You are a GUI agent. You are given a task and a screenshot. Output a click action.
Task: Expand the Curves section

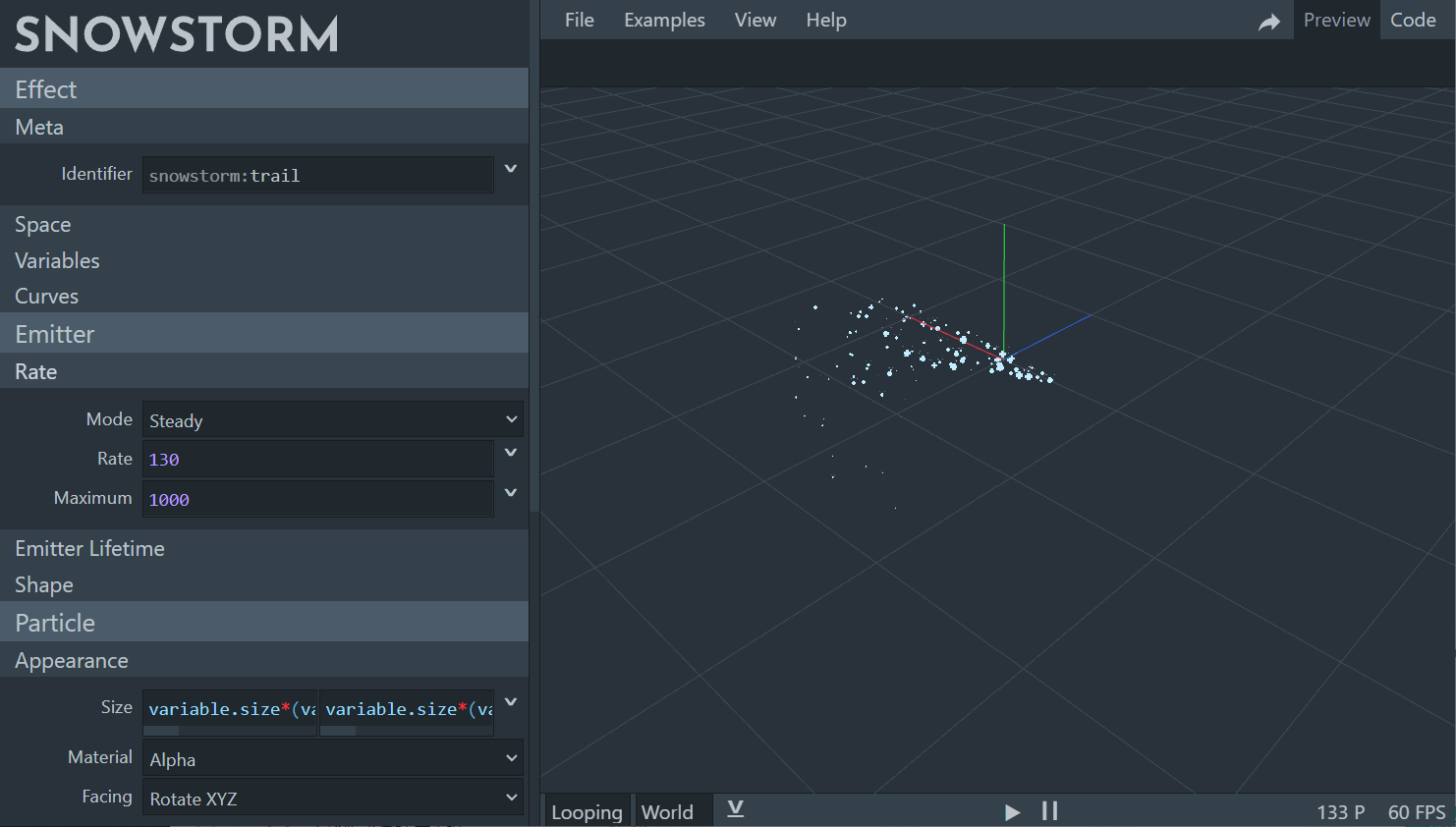(x=264, y=296)
